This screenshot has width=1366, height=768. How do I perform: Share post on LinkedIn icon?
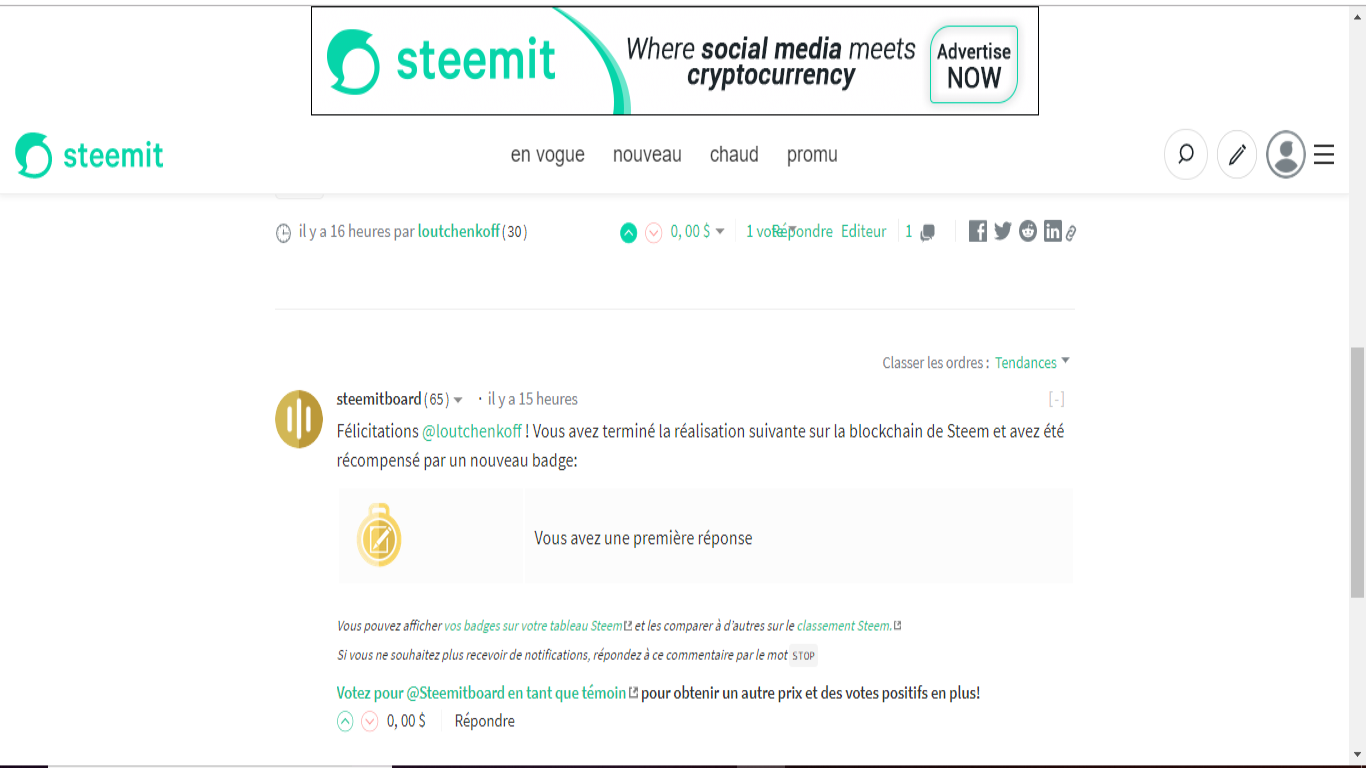pos(1053,231)
